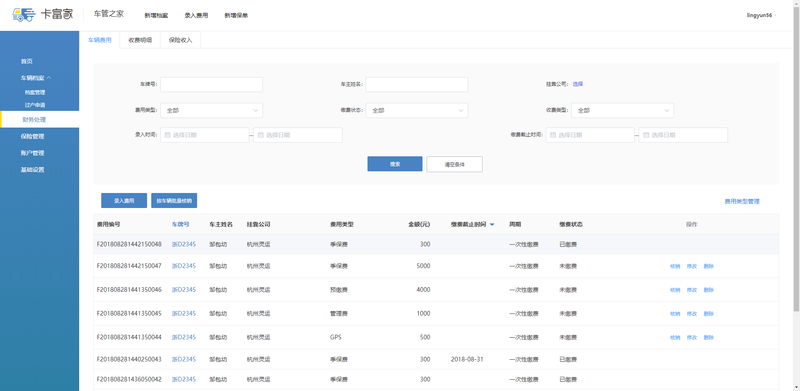Sort by 缴费截止时间 arrow in table header
Screen dimensions: 800x391
(x=492, y=225)
